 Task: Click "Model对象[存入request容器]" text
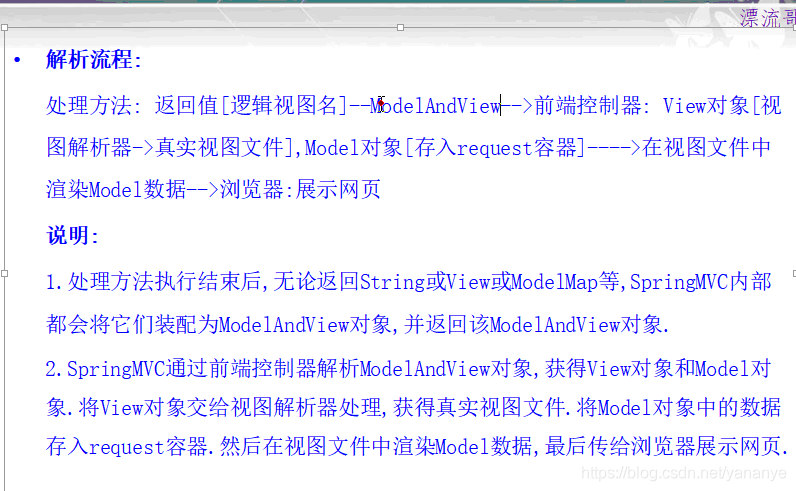point(445,148)
